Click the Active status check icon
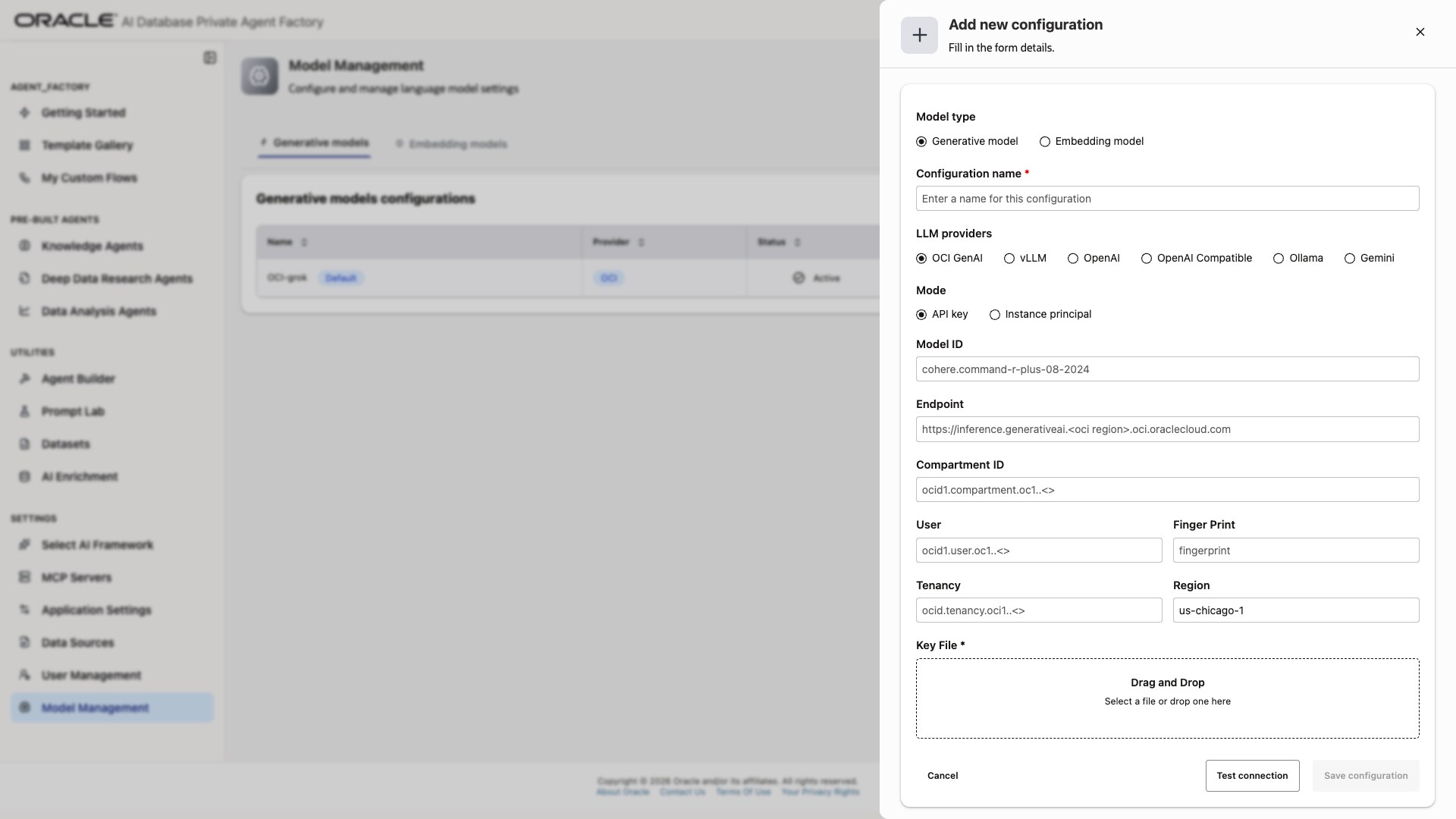Image resolution: width=1456 pixels, height=819 pixels. pyautogui.click(x=799, y=278)
